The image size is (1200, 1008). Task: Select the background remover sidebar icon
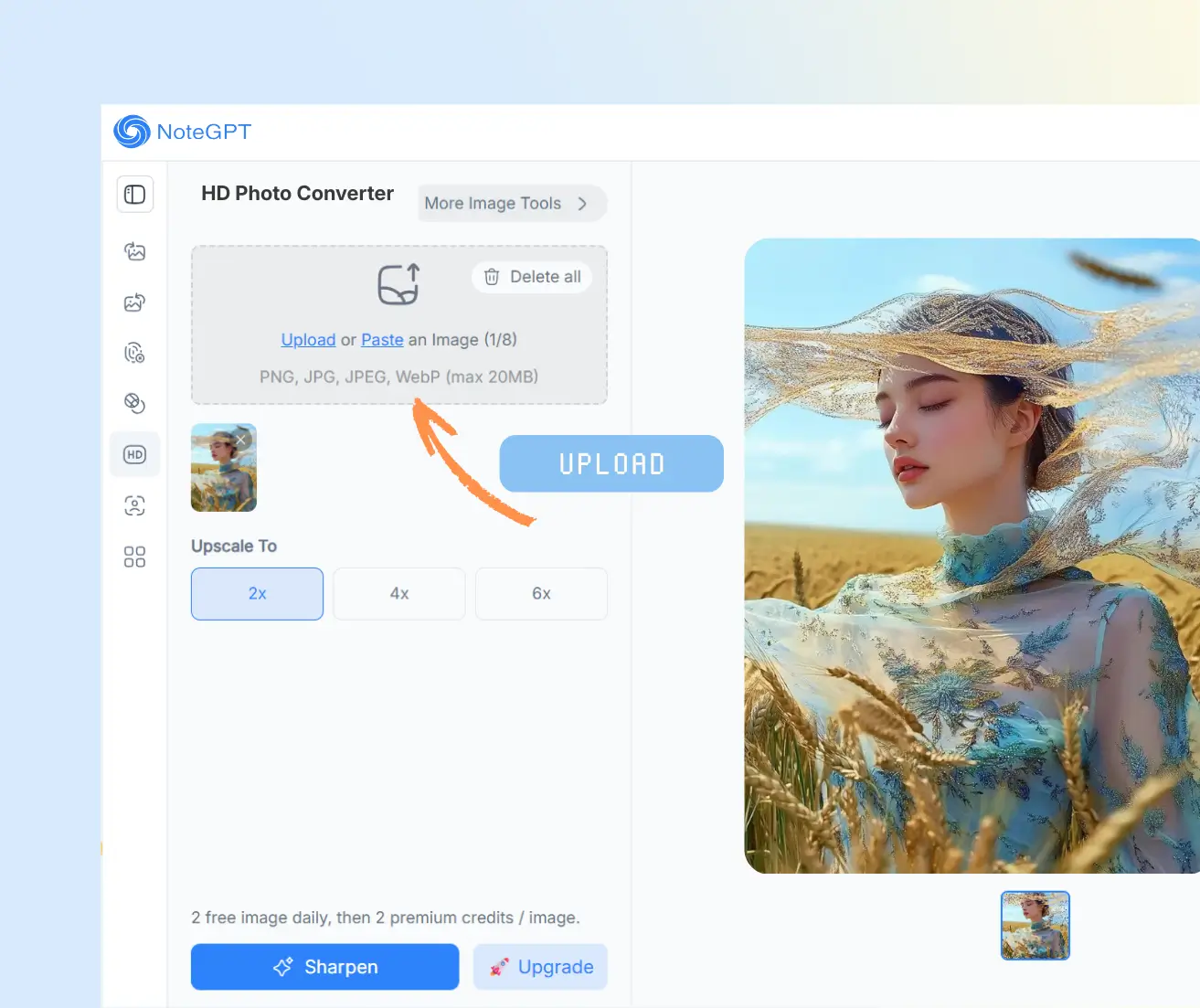pyautogui.click(x=134, y=402)
